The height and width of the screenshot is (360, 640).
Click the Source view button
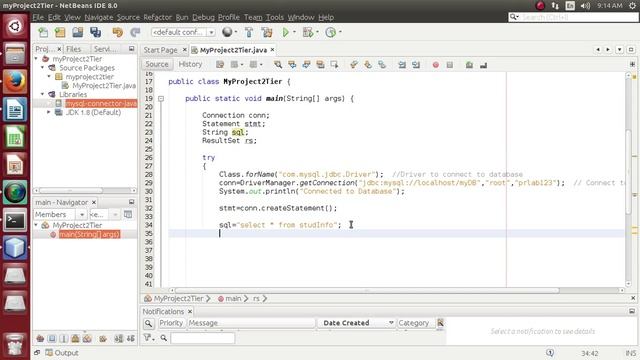tap(157, 64)
